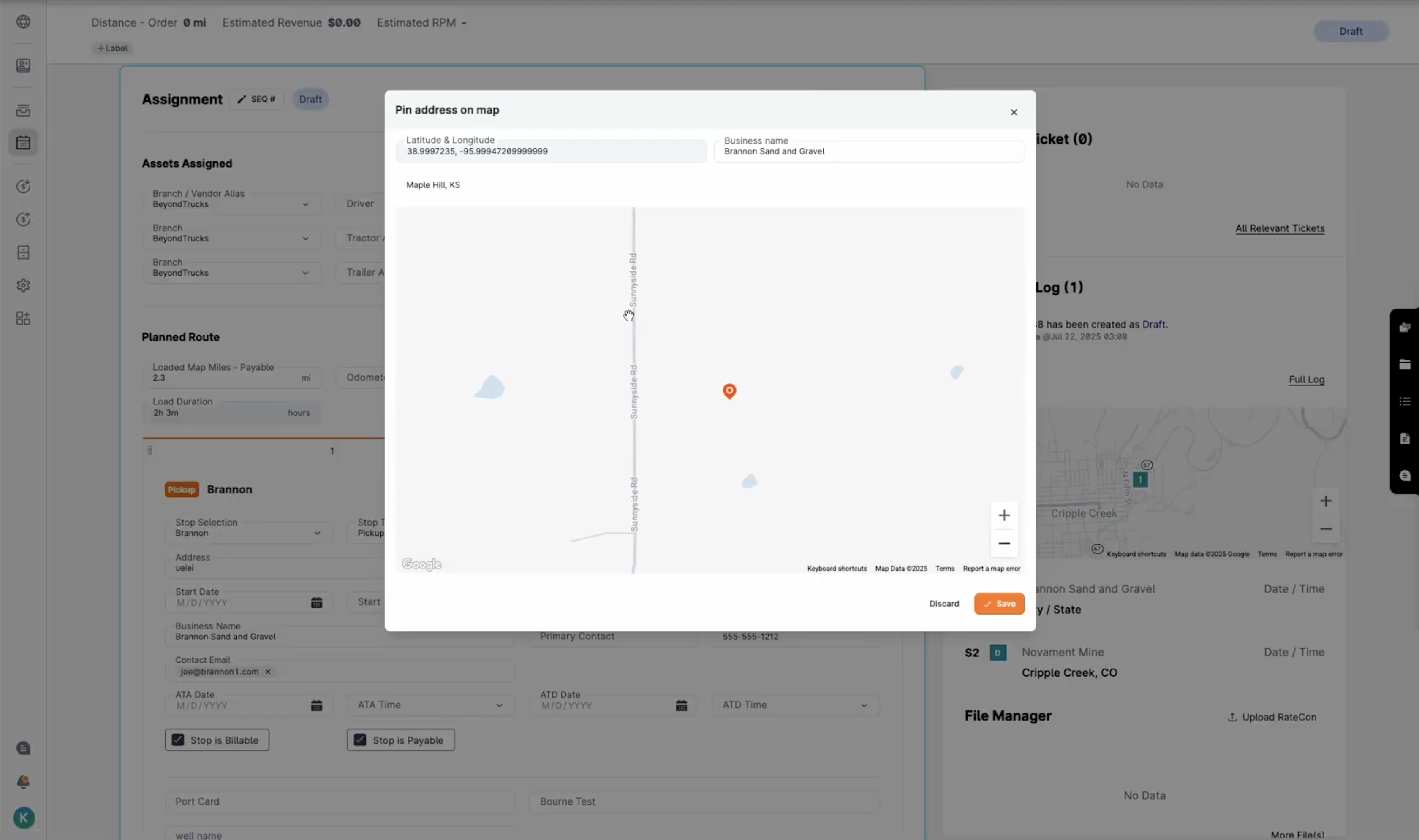
Task: Expand Branch / Vendor Alias dropdown
Action: 305,204
